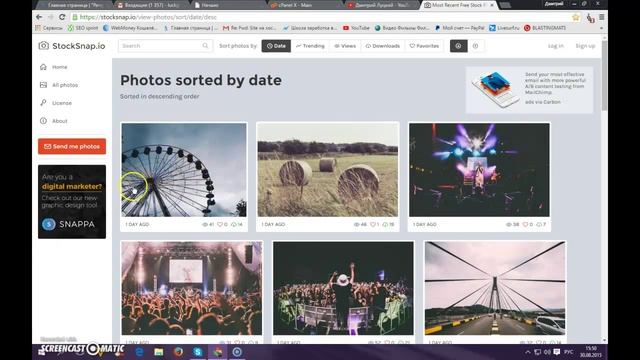
Task: Click the search magnifier icon
Action: click(x=205, y=46)
